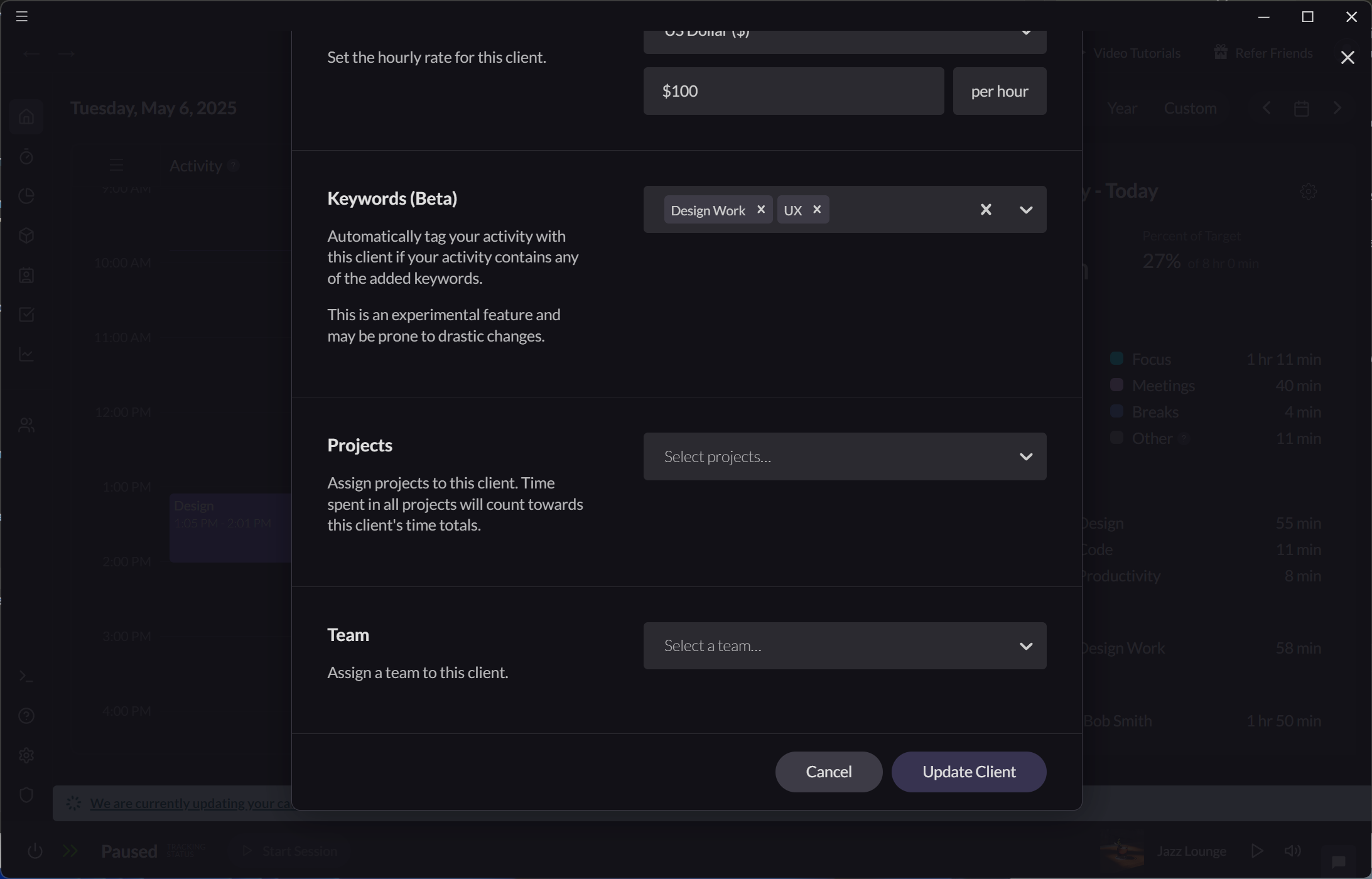Toggle the power tracking icon in bottom bar
1372x879 pixels.
tap(35, 851)
